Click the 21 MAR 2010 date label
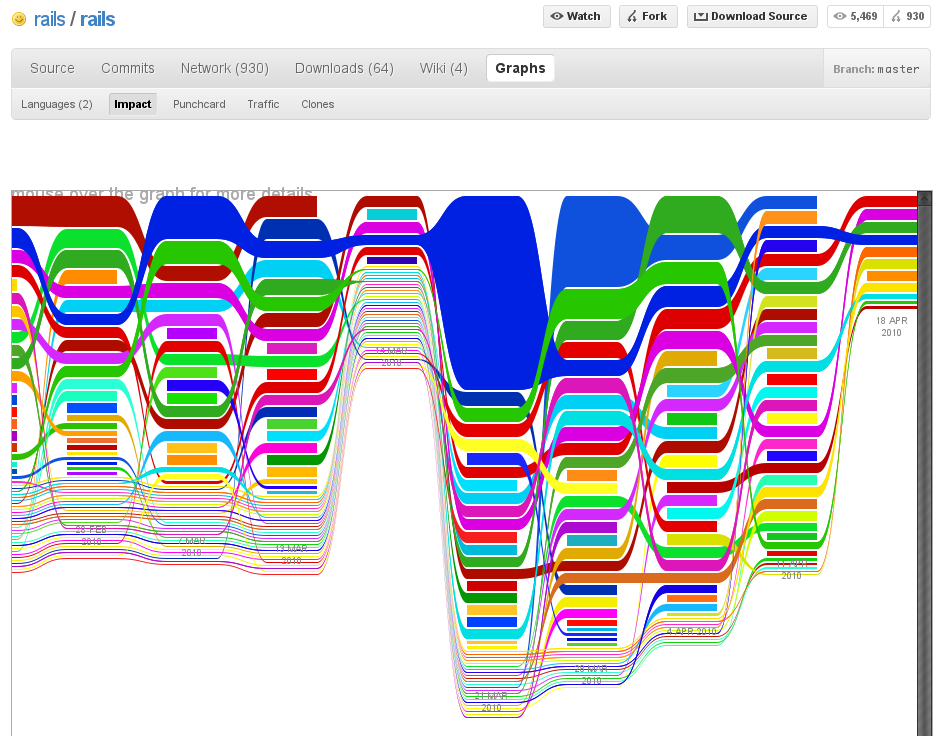Screen dimensions: 946x736 click(x=491, y=702)
